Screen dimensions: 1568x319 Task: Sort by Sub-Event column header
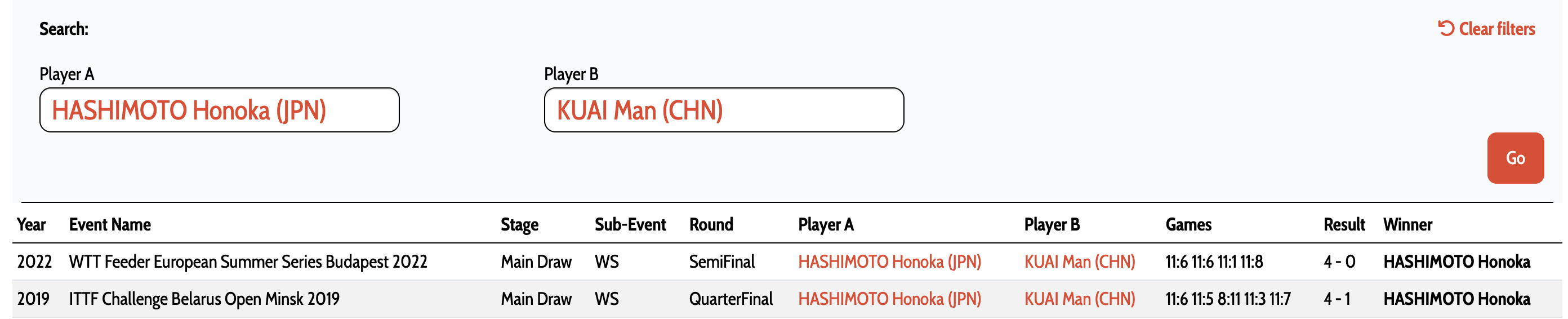pos(630,225)
